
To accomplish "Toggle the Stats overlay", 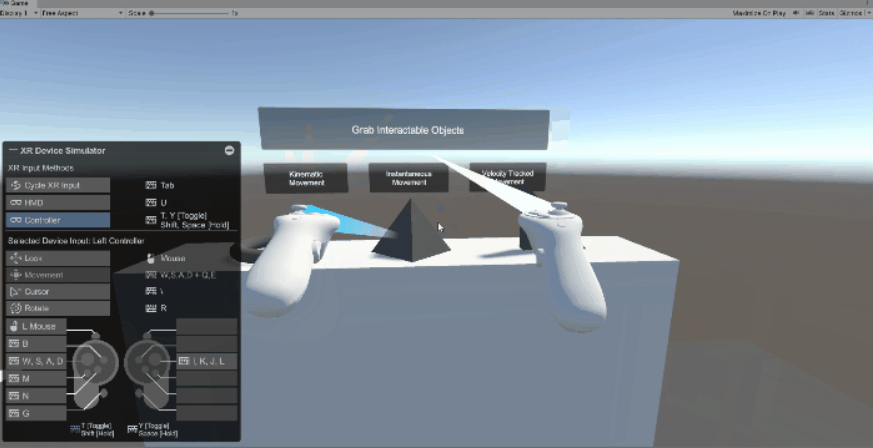I will pyautogui.click(x=826, y=14).
